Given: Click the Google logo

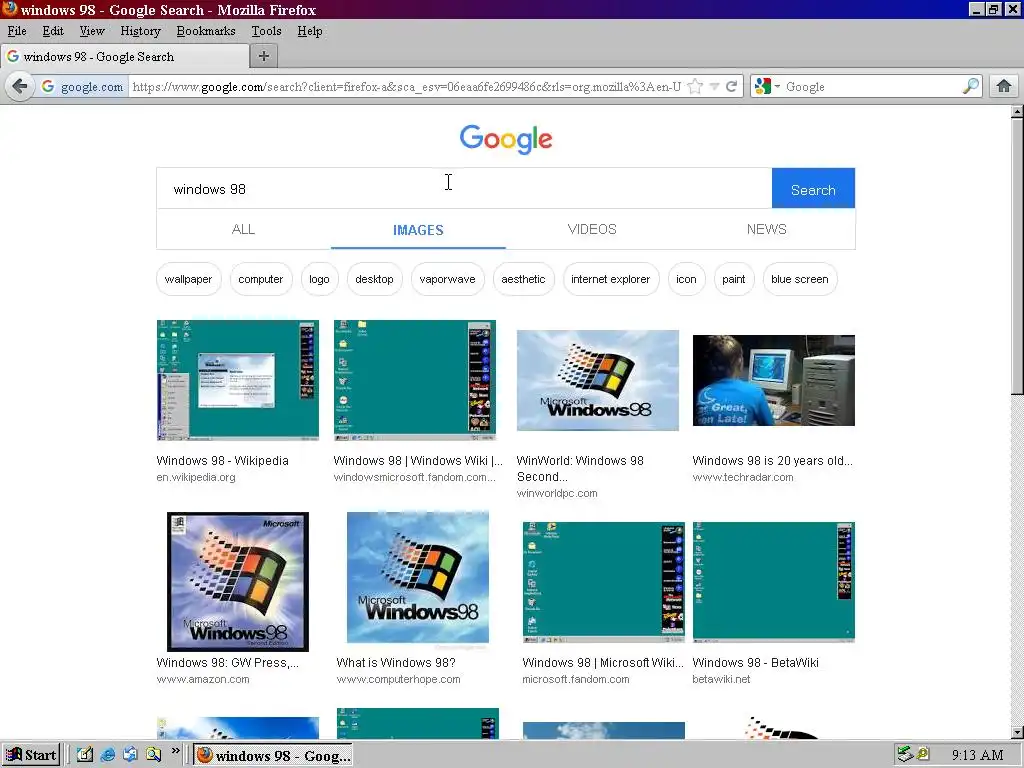Looking at the screenshot, I should [x=506, y=139].
